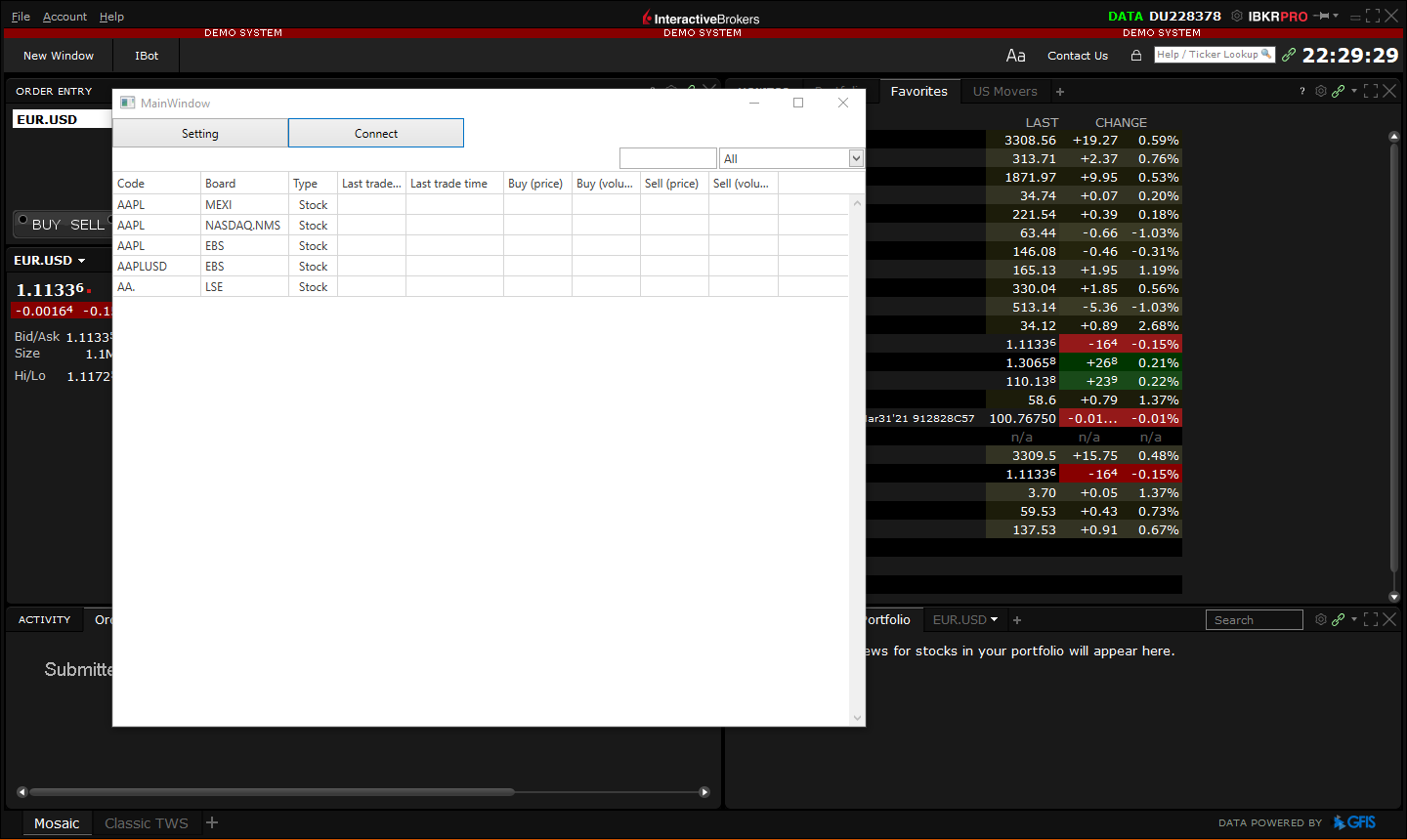
Task: Maximize the news panel
Action: (1371, 619)
